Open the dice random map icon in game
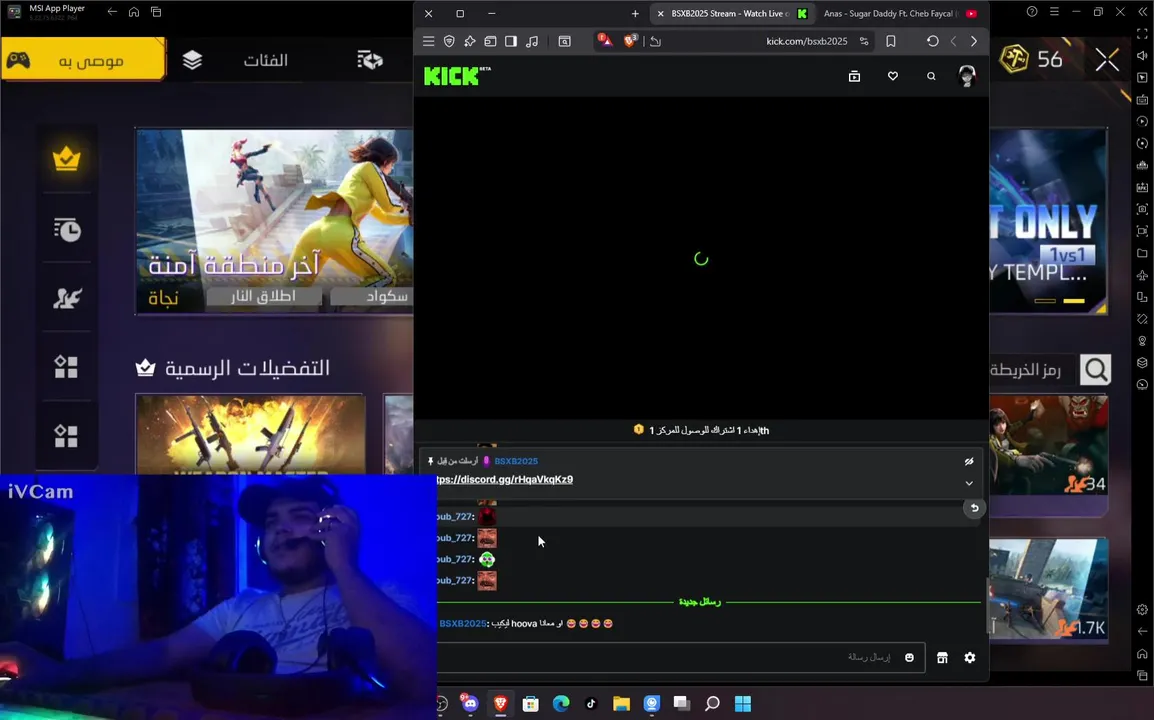Viewport: 1154px width, 720px height. click(x=369, y=60)
